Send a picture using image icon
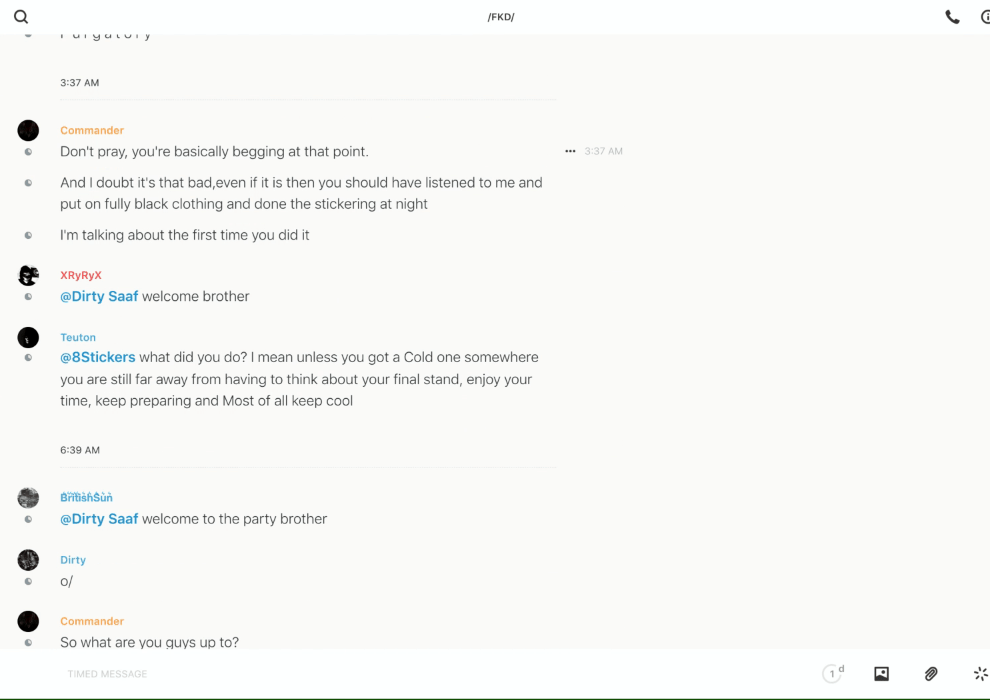Screen dimensions: 990x700 881,674
